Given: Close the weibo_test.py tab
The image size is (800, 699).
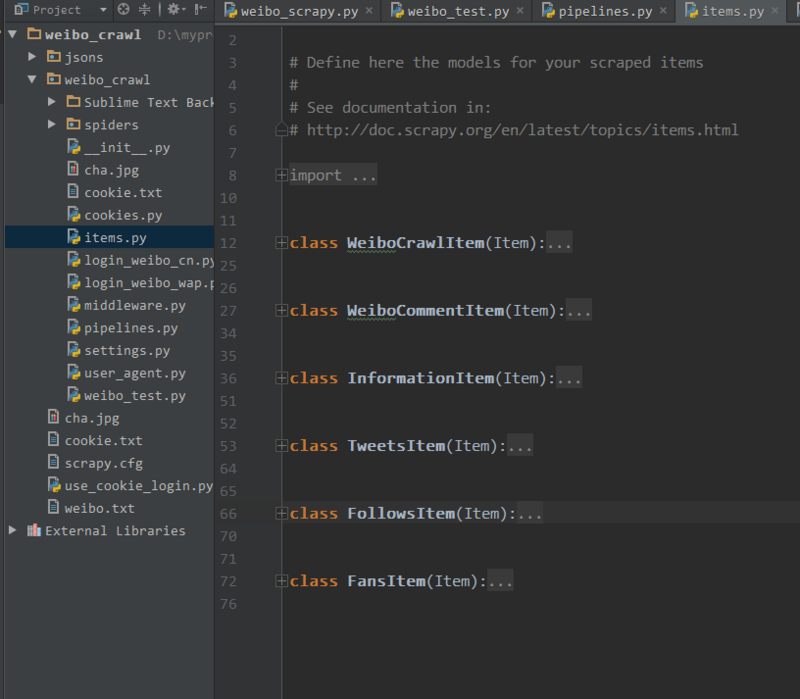Looking at the screenshot, I should point(520,10).
